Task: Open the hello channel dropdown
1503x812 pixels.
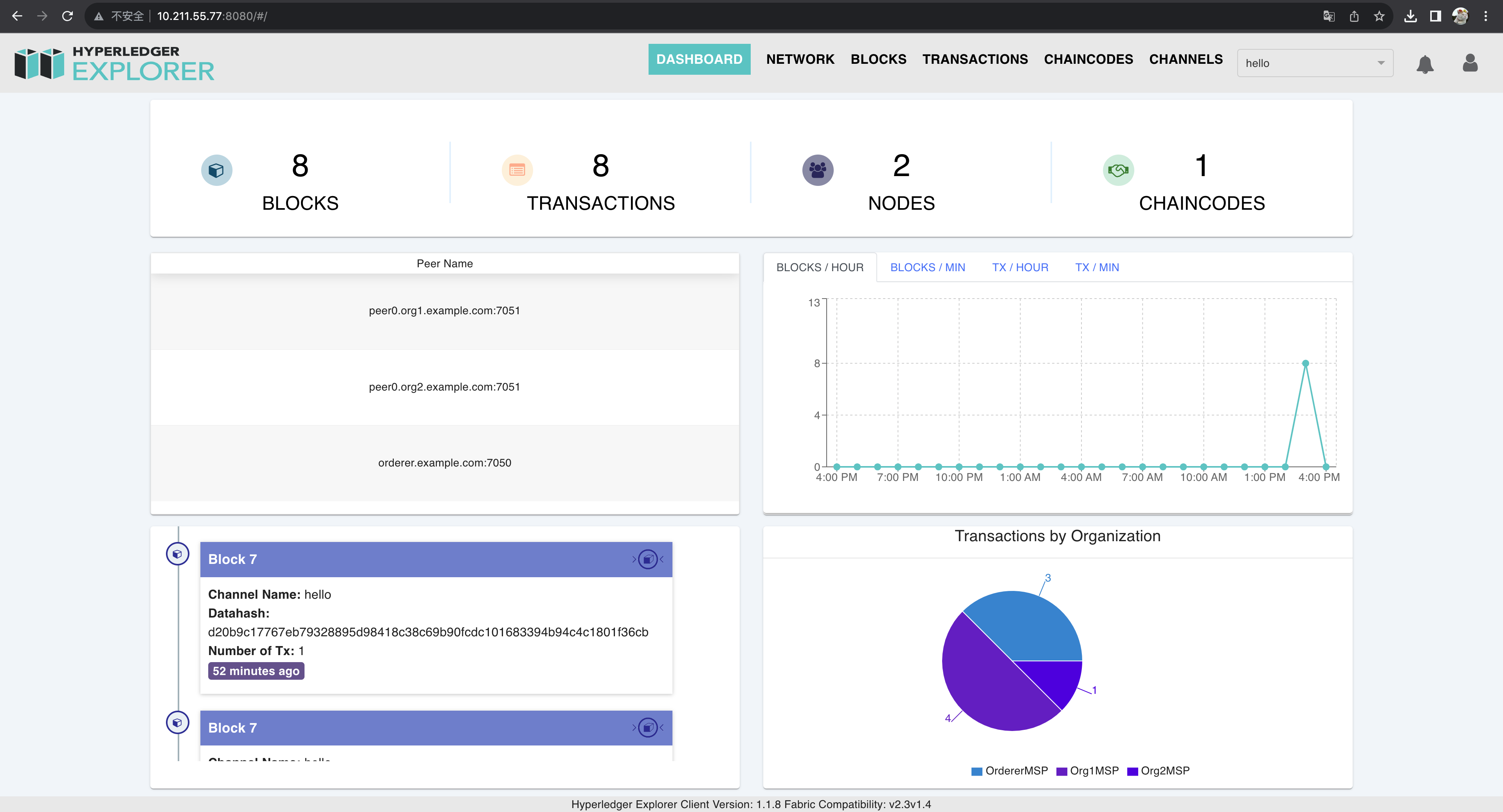Action: pyautogui.click(x=1315, y=63)
